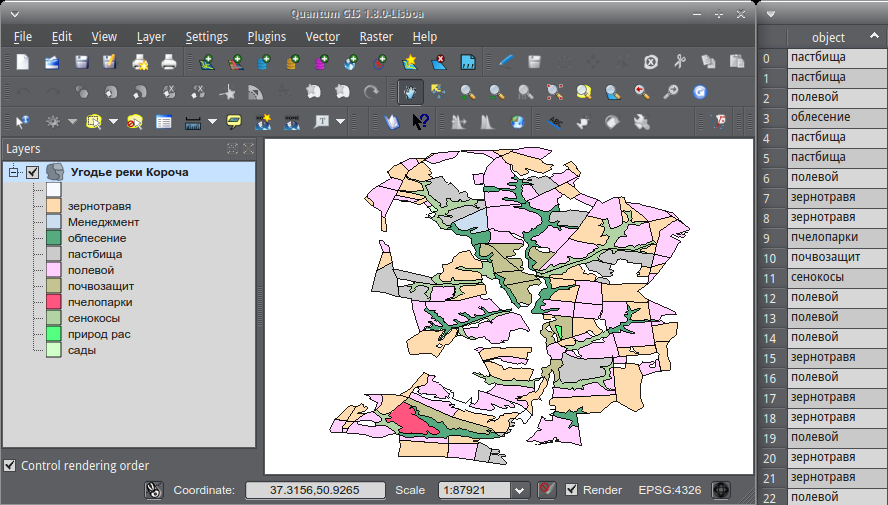The width and height of the screenshot is (888, 505).
Task: Click the Toggle Editing pencil icon
Action: pyautogui.click(x=506, y=62)
